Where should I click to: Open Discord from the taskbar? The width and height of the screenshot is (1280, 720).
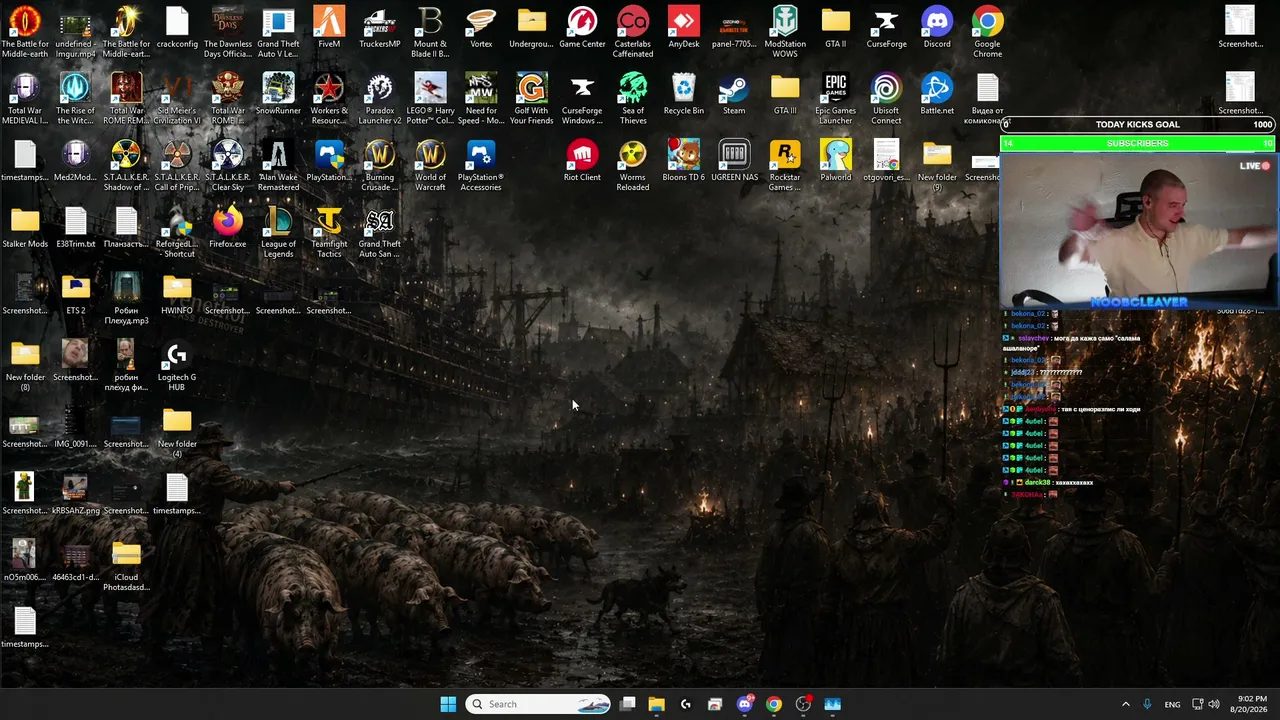pos(745,704)
